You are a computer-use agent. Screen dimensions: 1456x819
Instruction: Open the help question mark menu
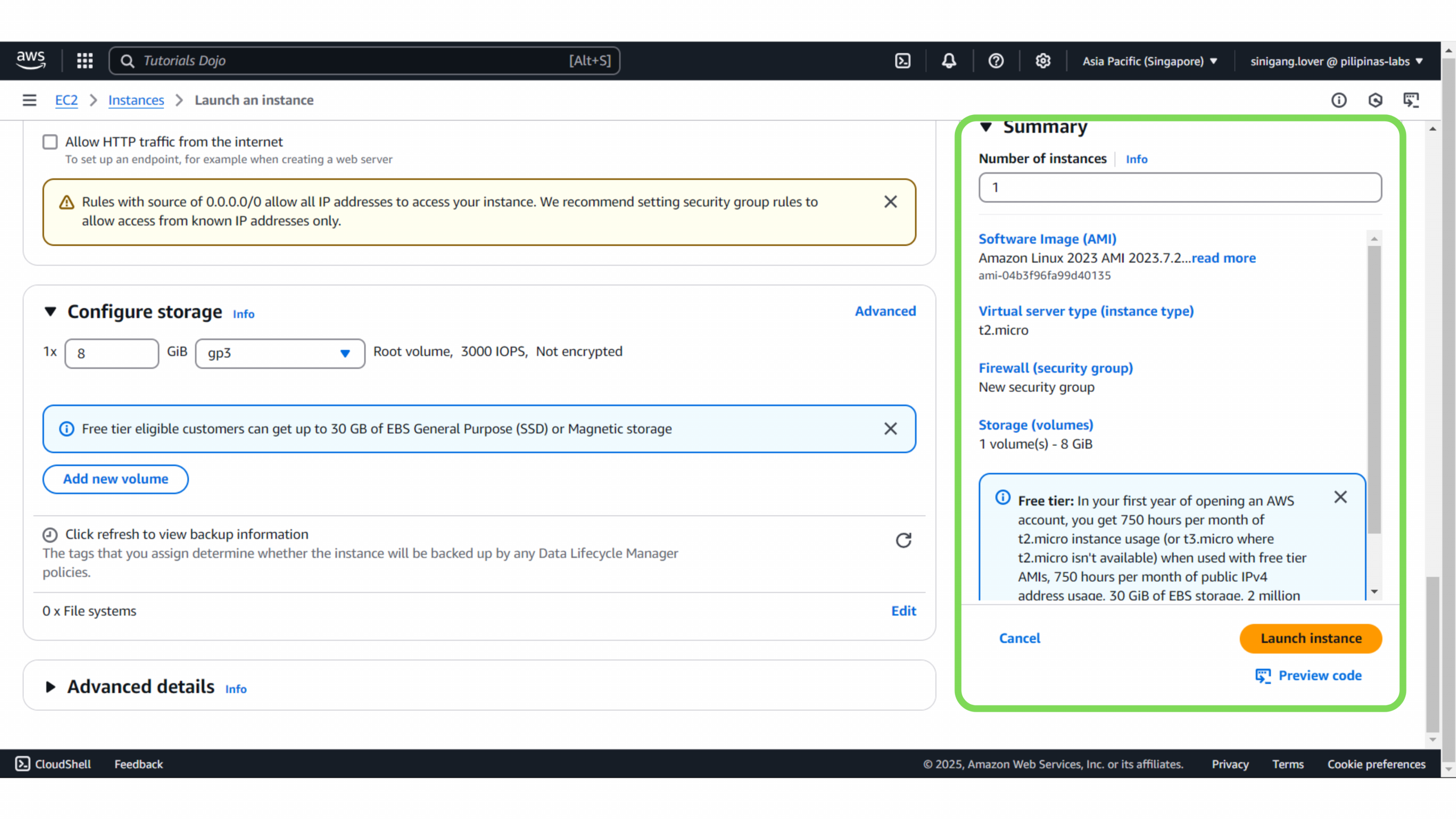996,61
